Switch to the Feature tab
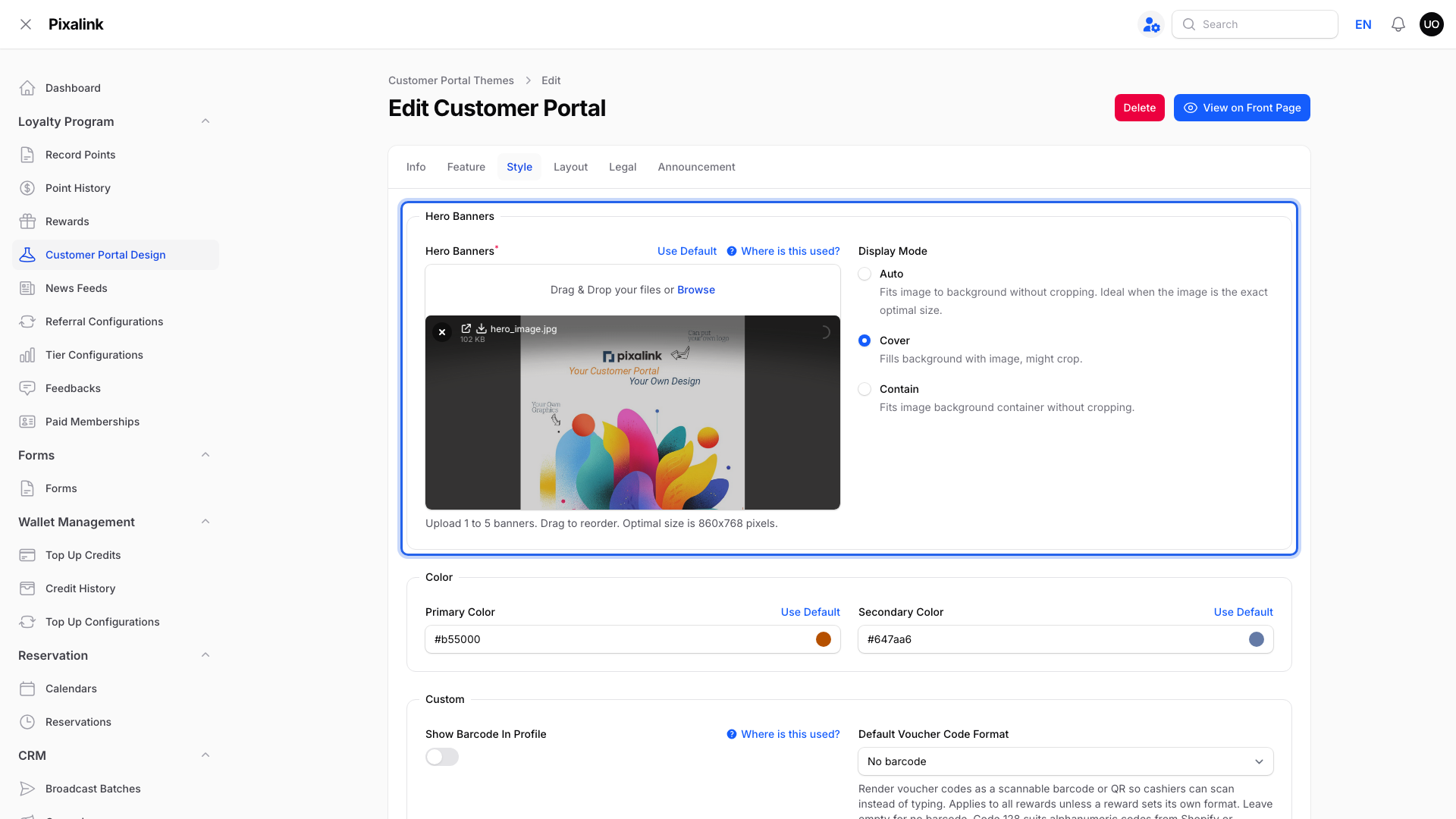 (466, 167)
